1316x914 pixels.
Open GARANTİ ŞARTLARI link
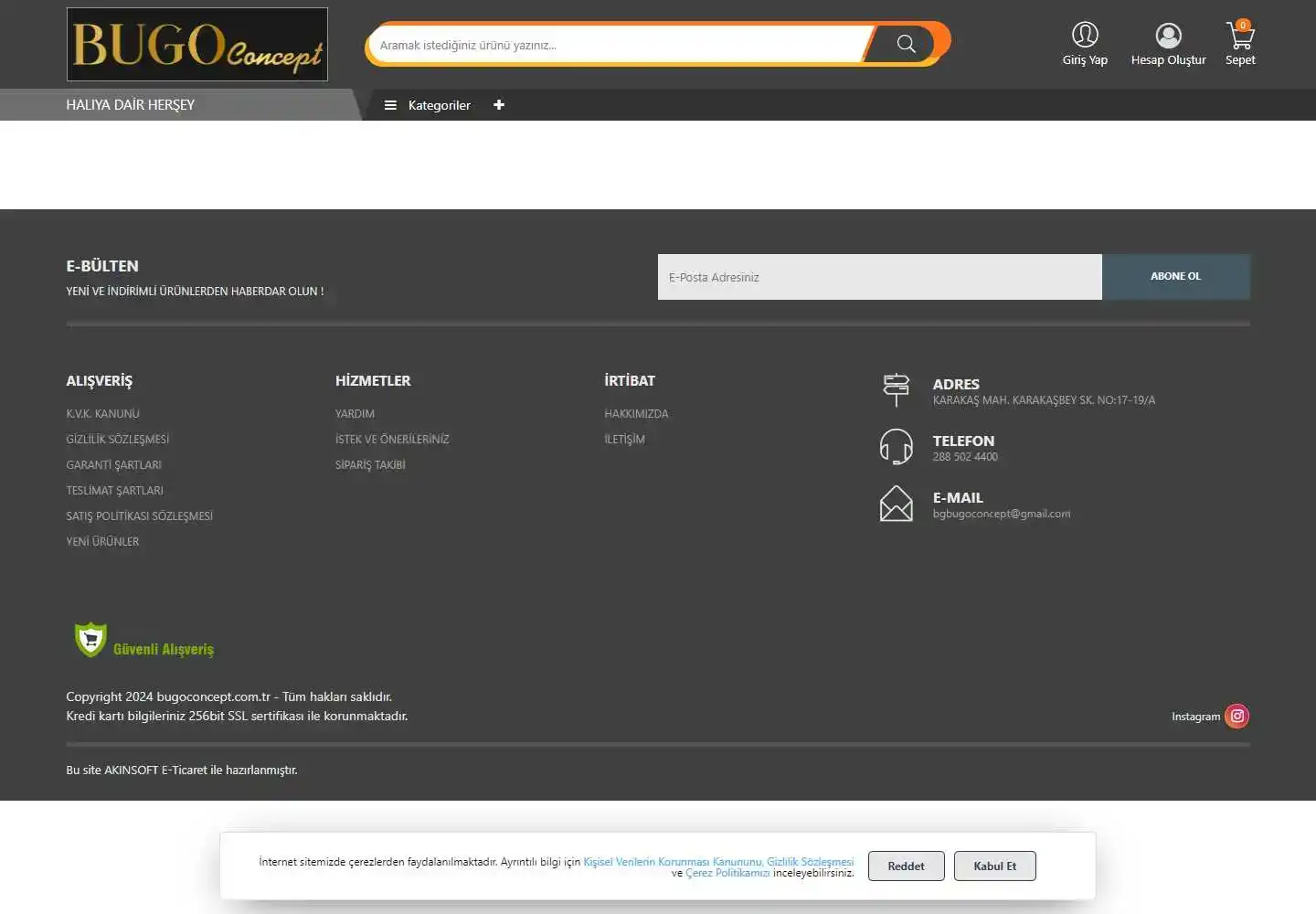pos(113,465)
